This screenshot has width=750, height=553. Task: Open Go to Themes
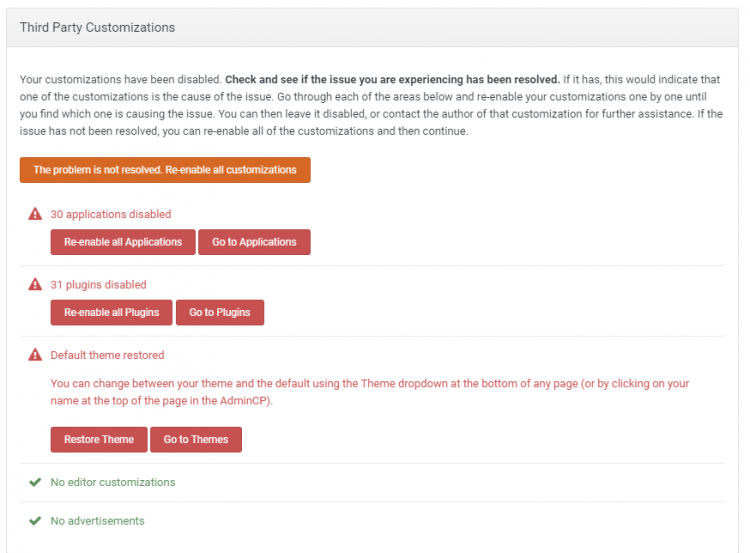click(x=196, y=440)
